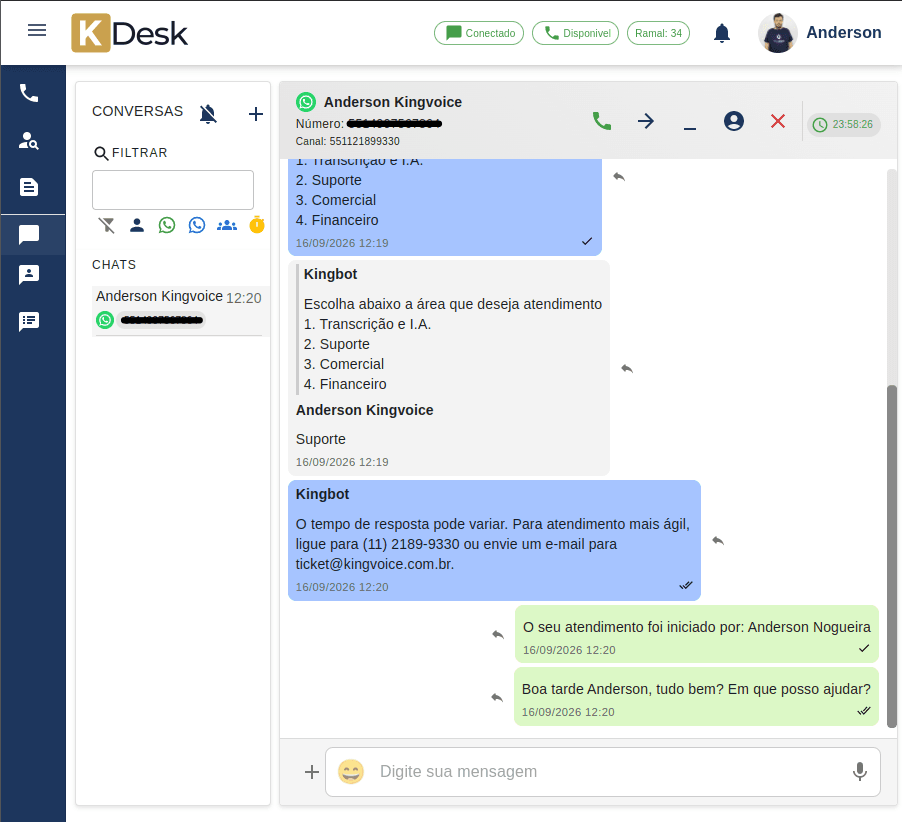
Task: Reply to the Boa tarde Anderson message
Action: [497, 697]
